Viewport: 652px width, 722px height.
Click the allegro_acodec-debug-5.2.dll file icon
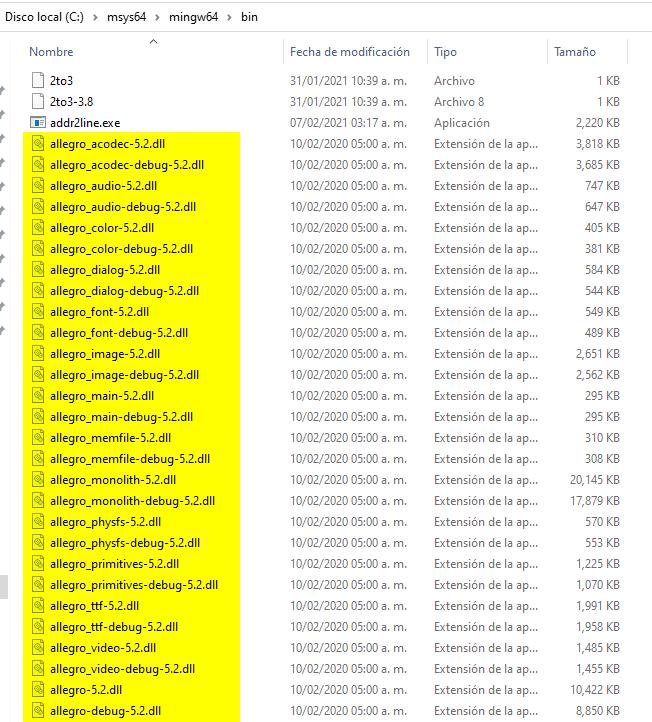pos(38,165)
